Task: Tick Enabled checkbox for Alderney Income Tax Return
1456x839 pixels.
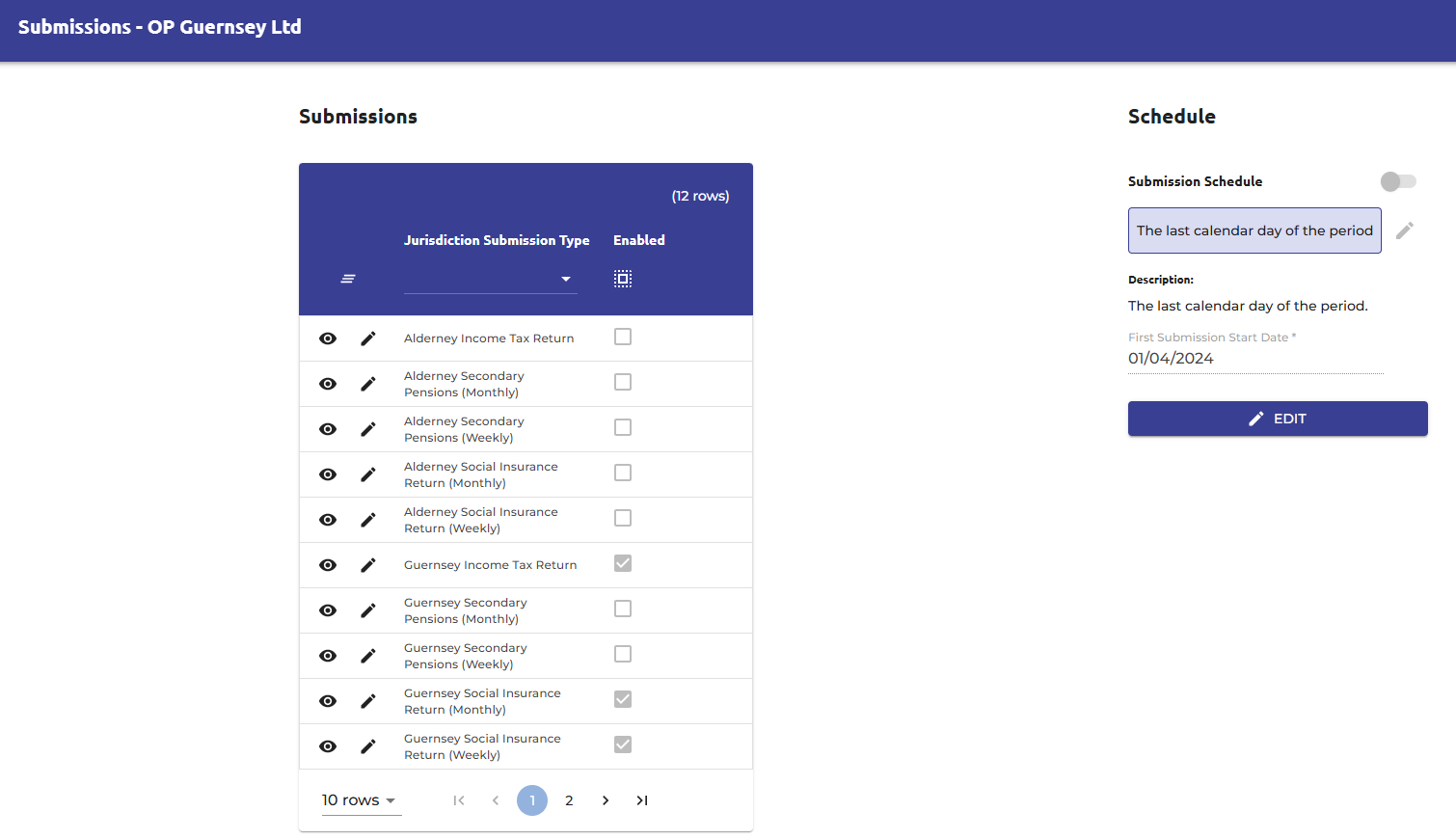Action: 623,337
